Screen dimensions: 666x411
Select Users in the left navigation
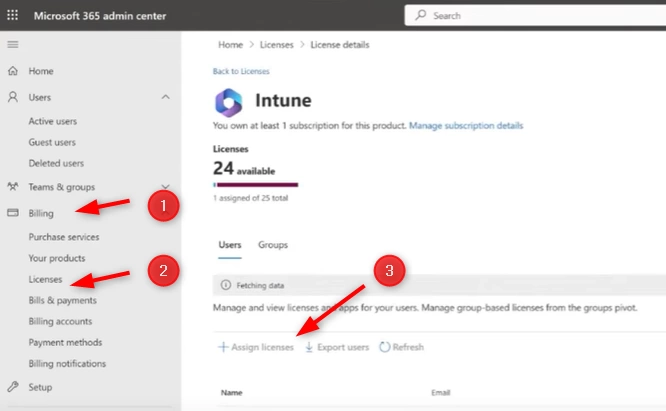(x=40, y=97)
